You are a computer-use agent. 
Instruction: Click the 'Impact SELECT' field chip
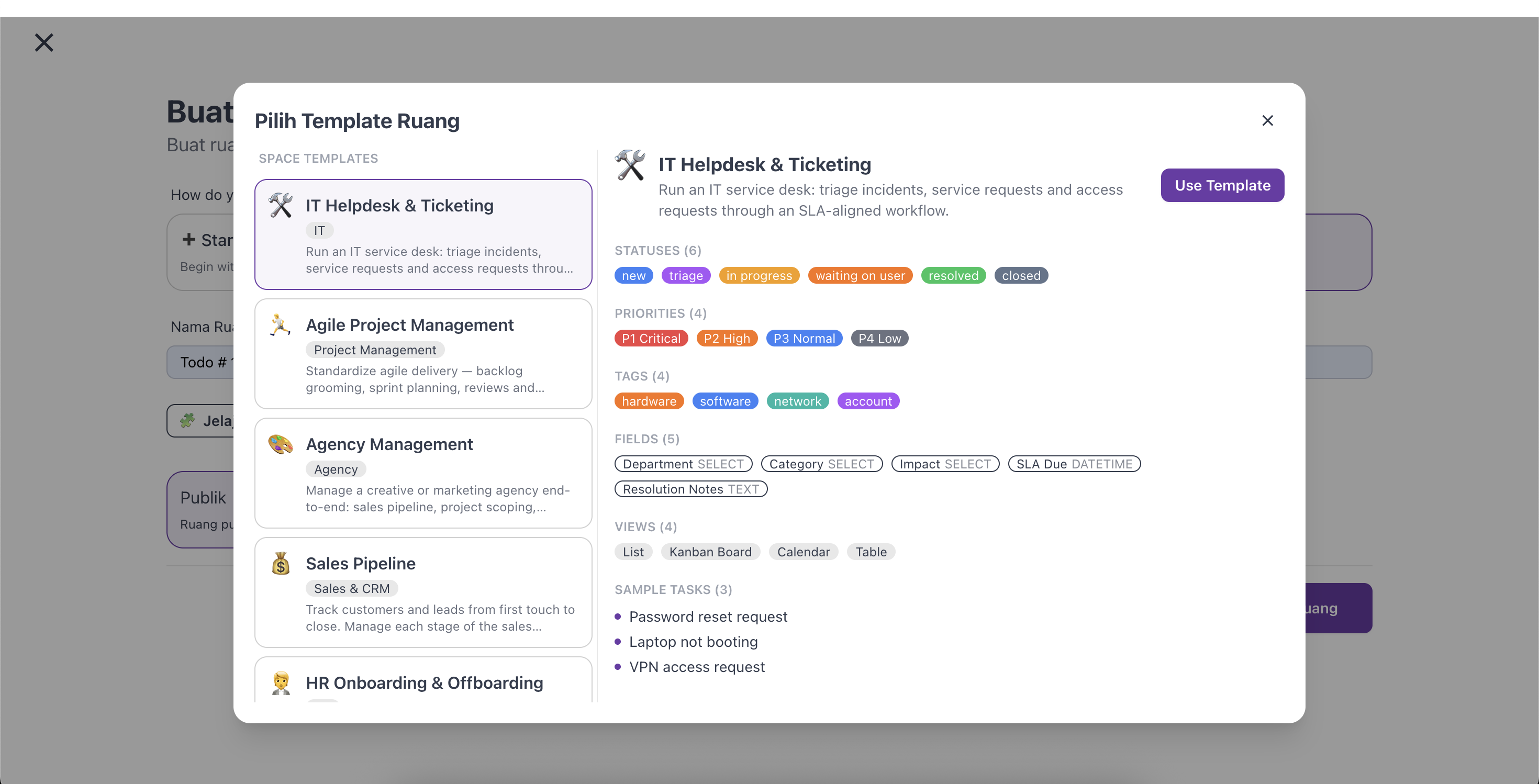(945, 464)
